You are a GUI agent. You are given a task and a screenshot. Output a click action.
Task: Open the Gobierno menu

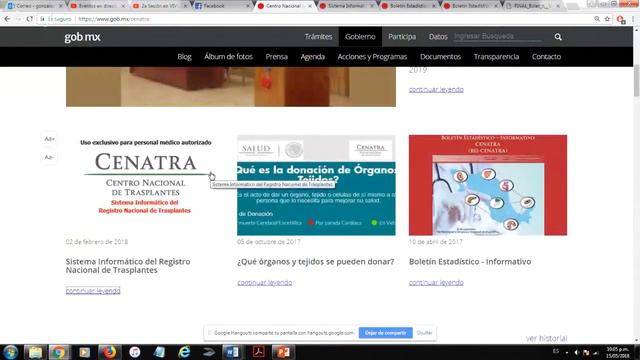coord(360,37)
